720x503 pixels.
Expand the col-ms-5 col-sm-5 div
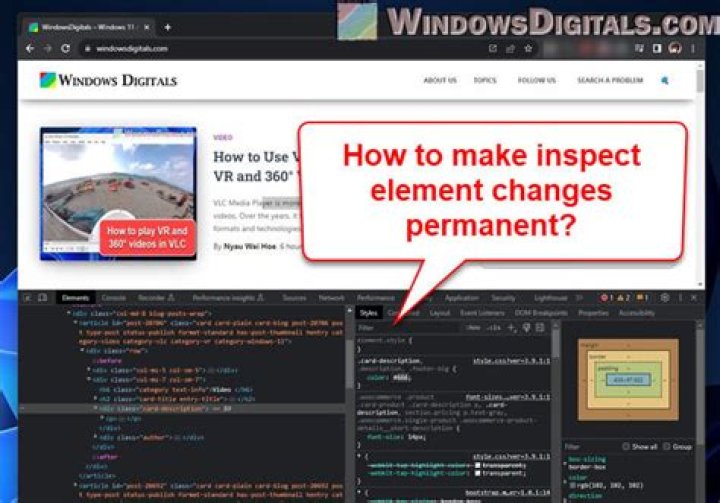point(89,370)
